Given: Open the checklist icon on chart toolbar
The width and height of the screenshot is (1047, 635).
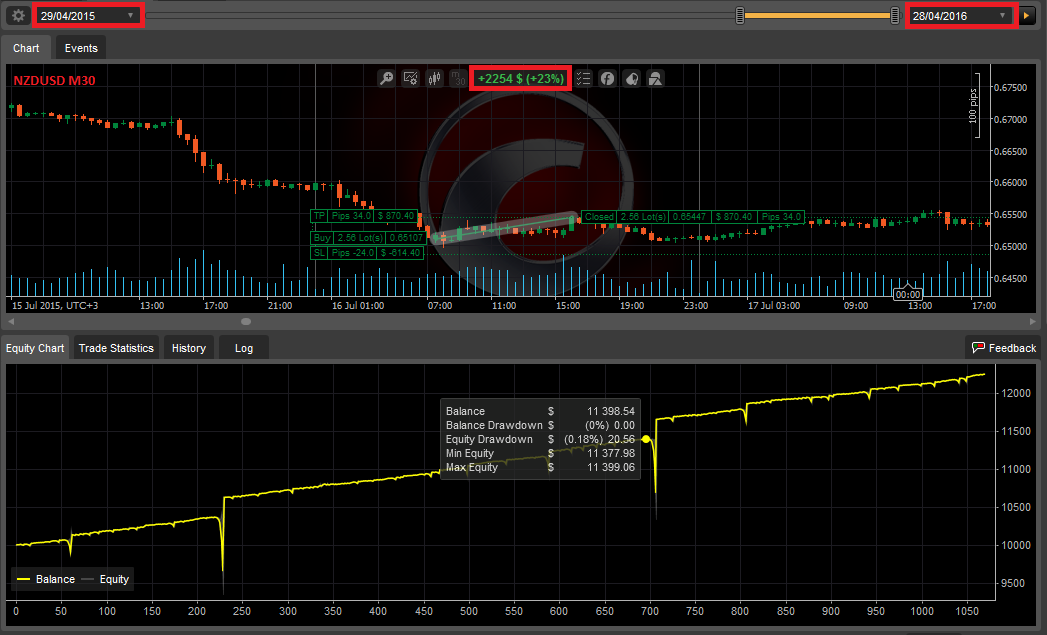Looking at the screenshot, I should point(583,79).
